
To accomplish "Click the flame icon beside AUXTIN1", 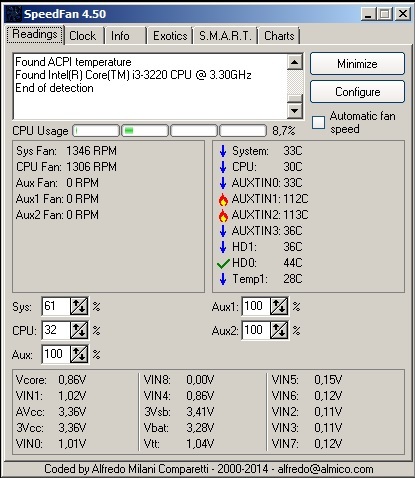I will tap(223, 199).
